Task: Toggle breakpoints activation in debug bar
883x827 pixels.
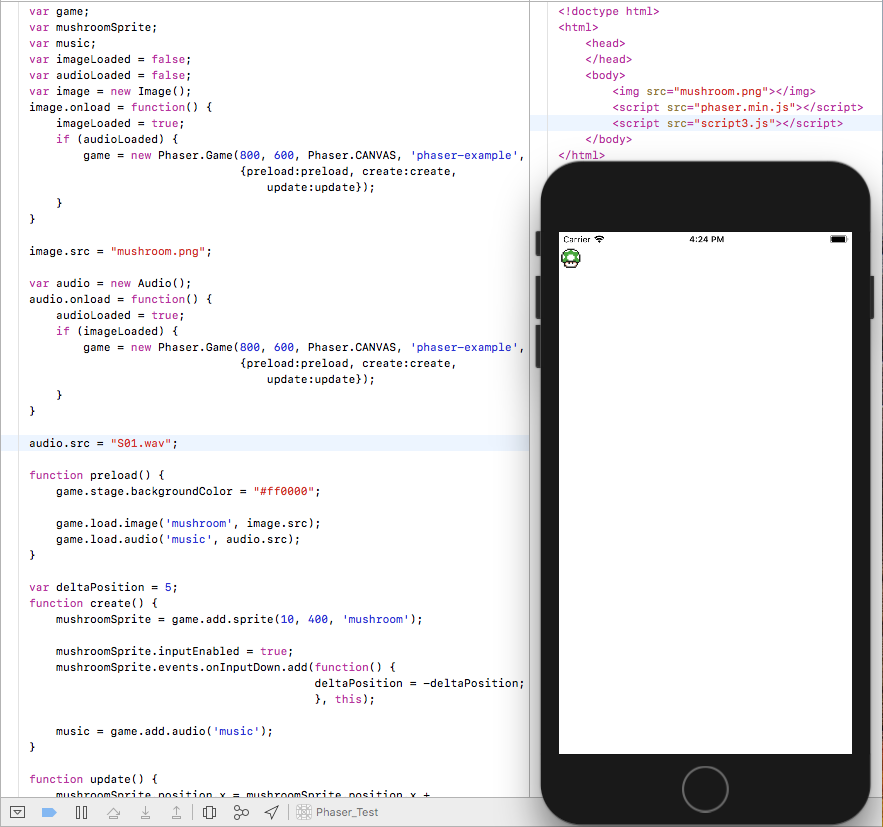Action: click(49, 812)
